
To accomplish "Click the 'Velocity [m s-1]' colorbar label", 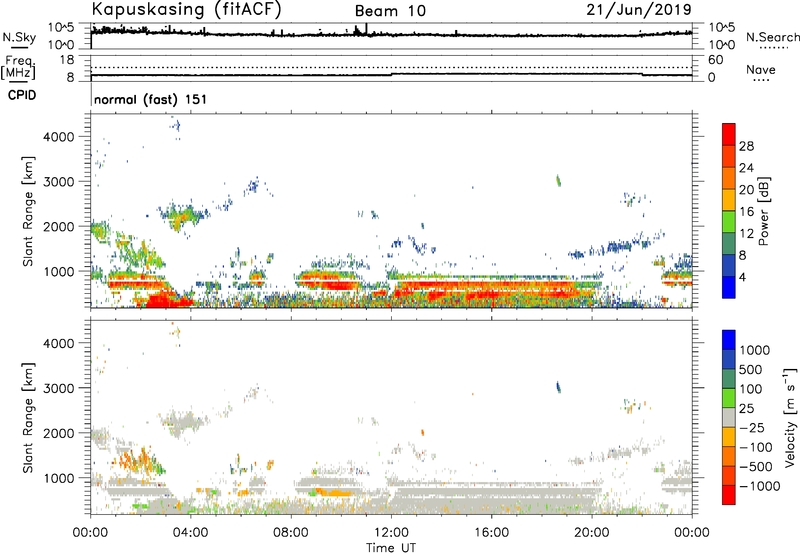I will coord(790,417).
